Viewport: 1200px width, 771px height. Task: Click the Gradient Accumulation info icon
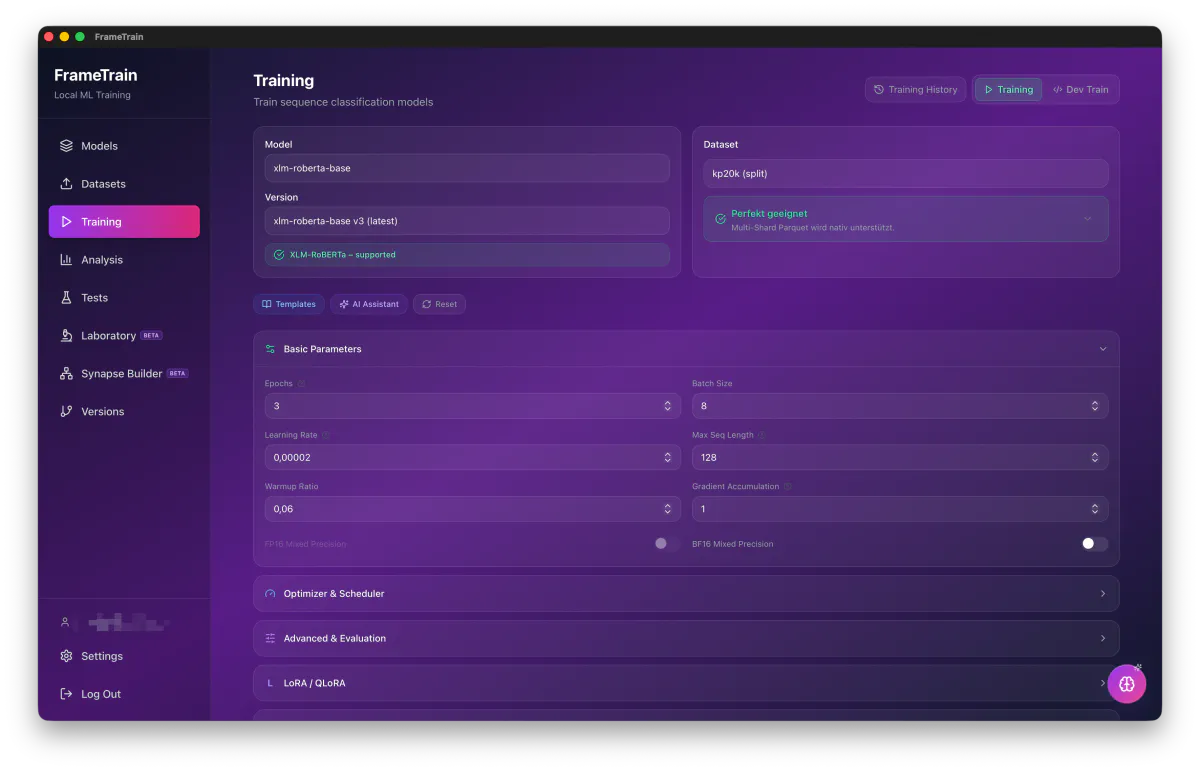pos(788,487)
